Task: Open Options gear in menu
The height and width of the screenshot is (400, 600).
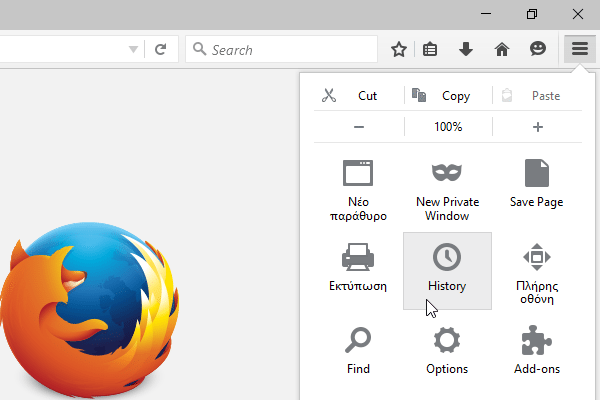Action: (447, 350)
